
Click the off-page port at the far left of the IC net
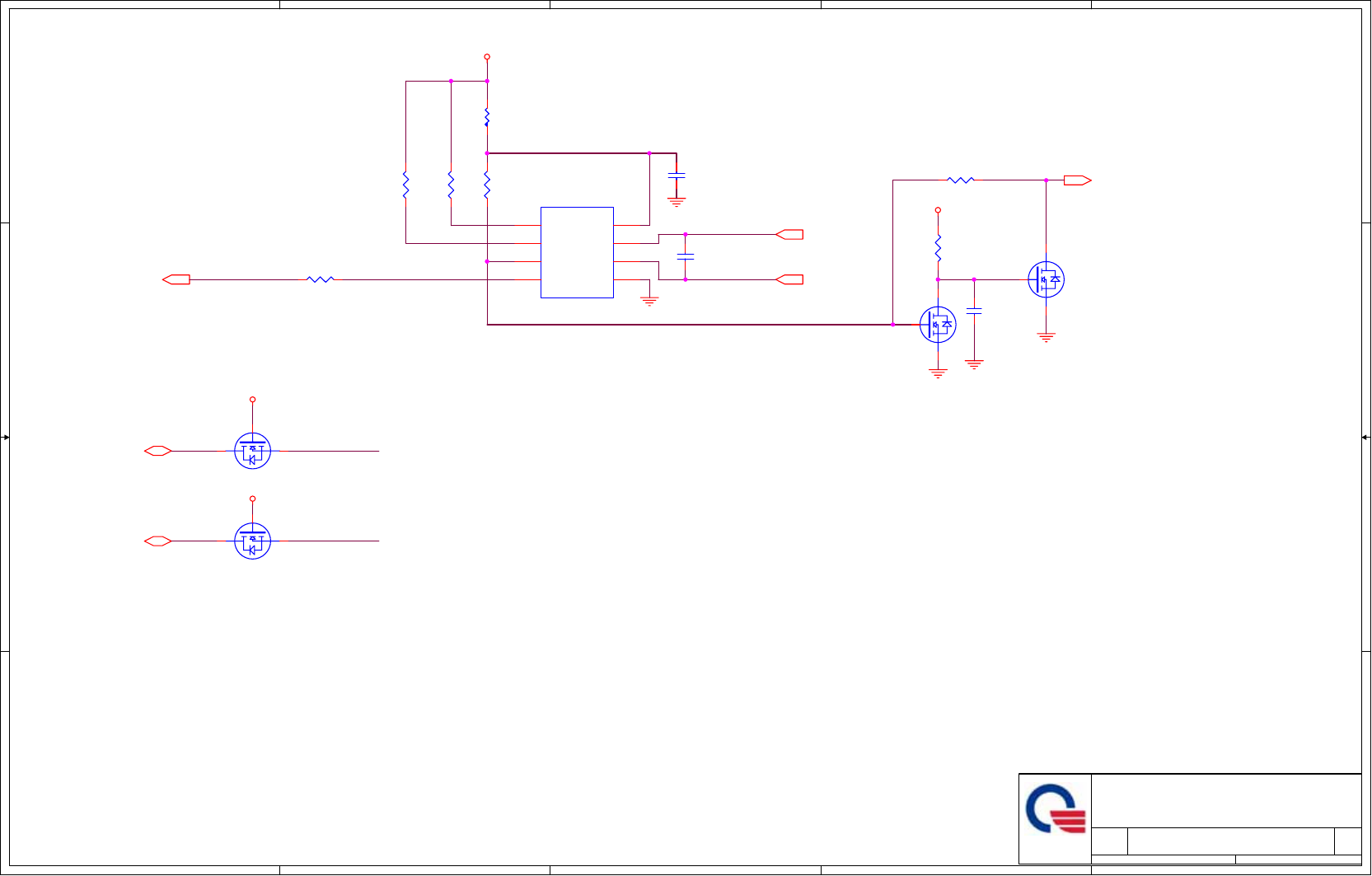click(176, 279)
